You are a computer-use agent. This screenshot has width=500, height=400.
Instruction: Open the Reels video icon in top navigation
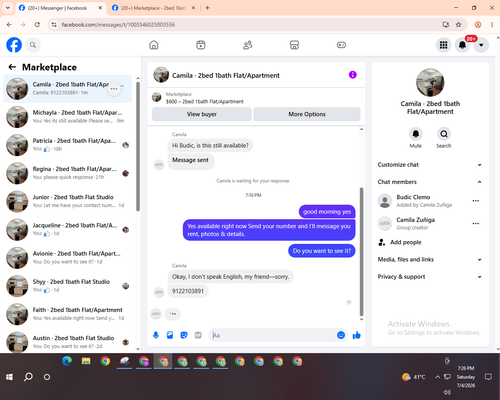(201, 45)
